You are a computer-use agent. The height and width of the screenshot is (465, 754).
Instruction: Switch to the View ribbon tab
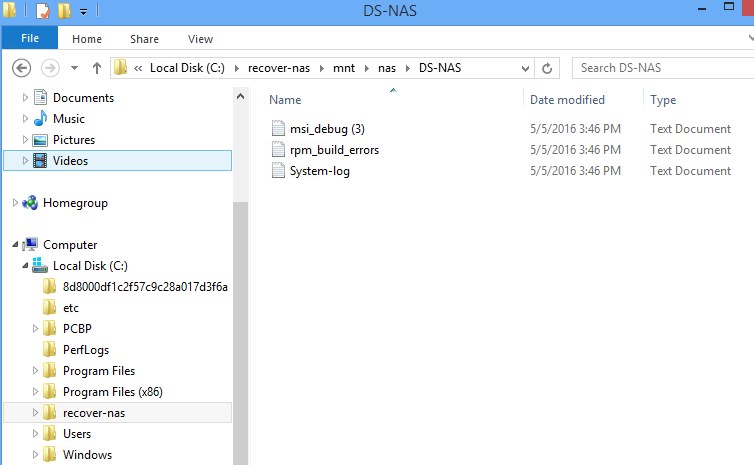click(x=201, y=39)
